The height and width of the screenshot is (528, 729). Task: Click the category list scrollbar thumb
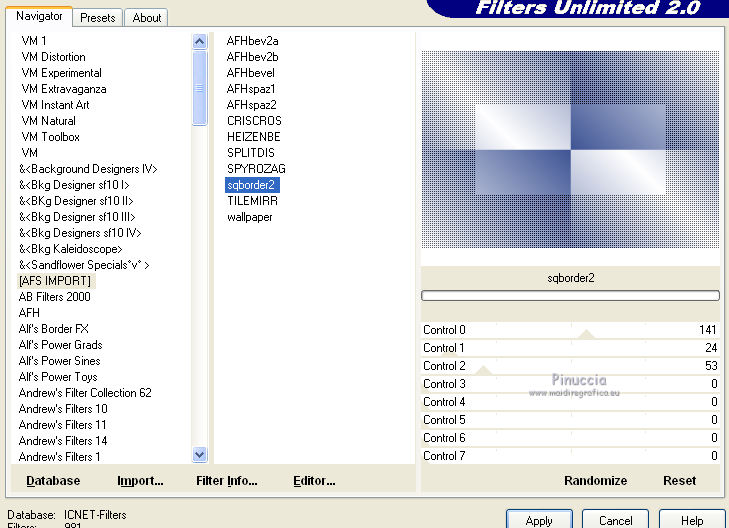[199, 87]
